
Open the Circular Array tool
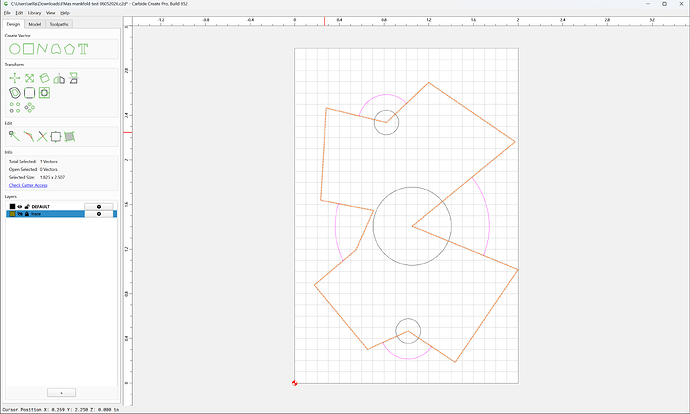click(x=29, y=107)
